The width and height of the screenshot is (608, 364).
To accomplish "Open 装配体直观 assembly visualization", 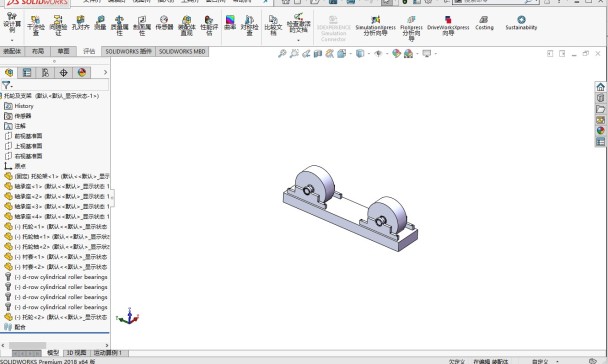I will [187, 26].
